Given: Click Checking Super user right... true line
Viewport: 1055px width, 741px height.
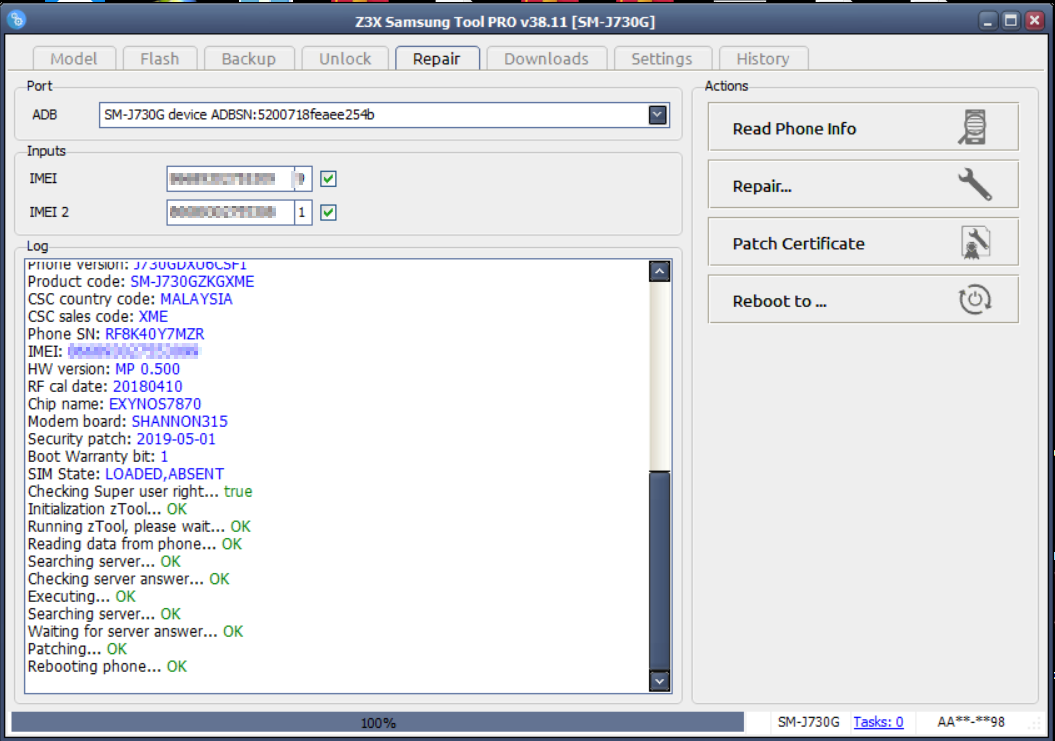Looking at the screenshot, I should pos(140,491).
